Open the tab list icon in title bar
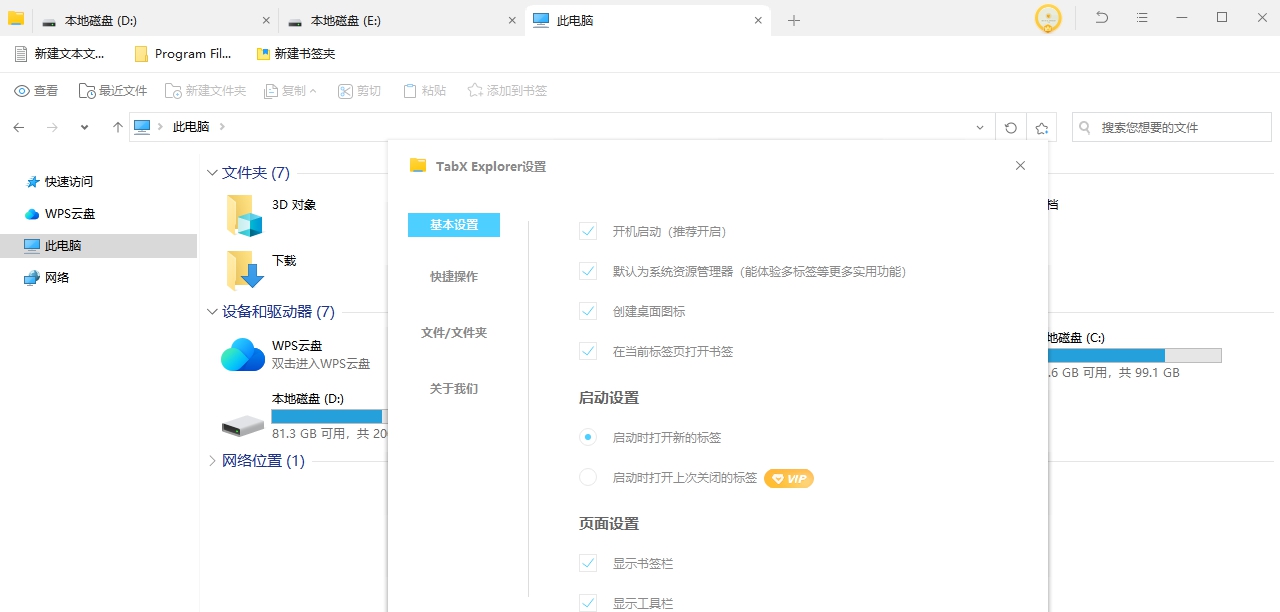The width and height of the screenshot is (1280, 612). [x=1141, y=17]
